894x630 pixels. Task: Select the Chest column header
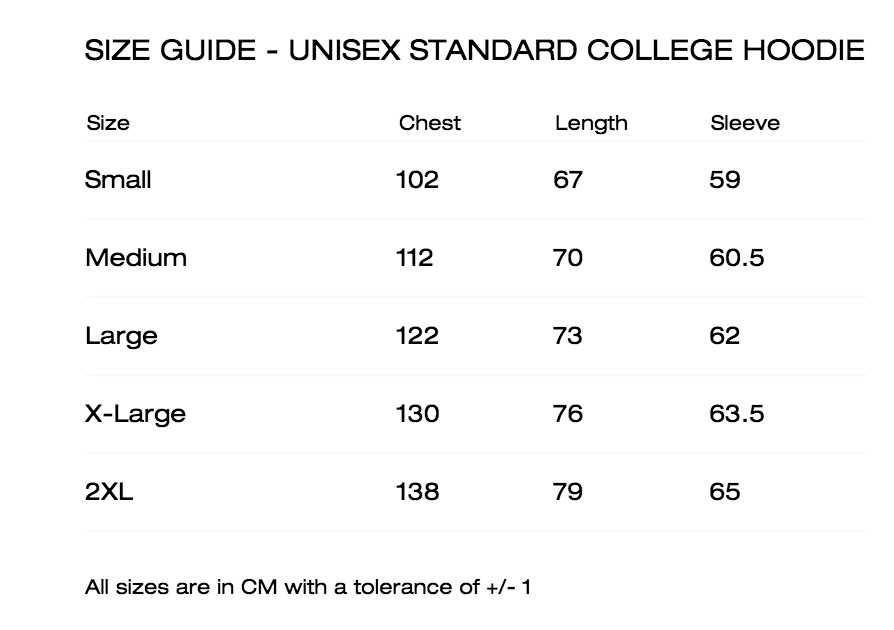pos(429,123)
